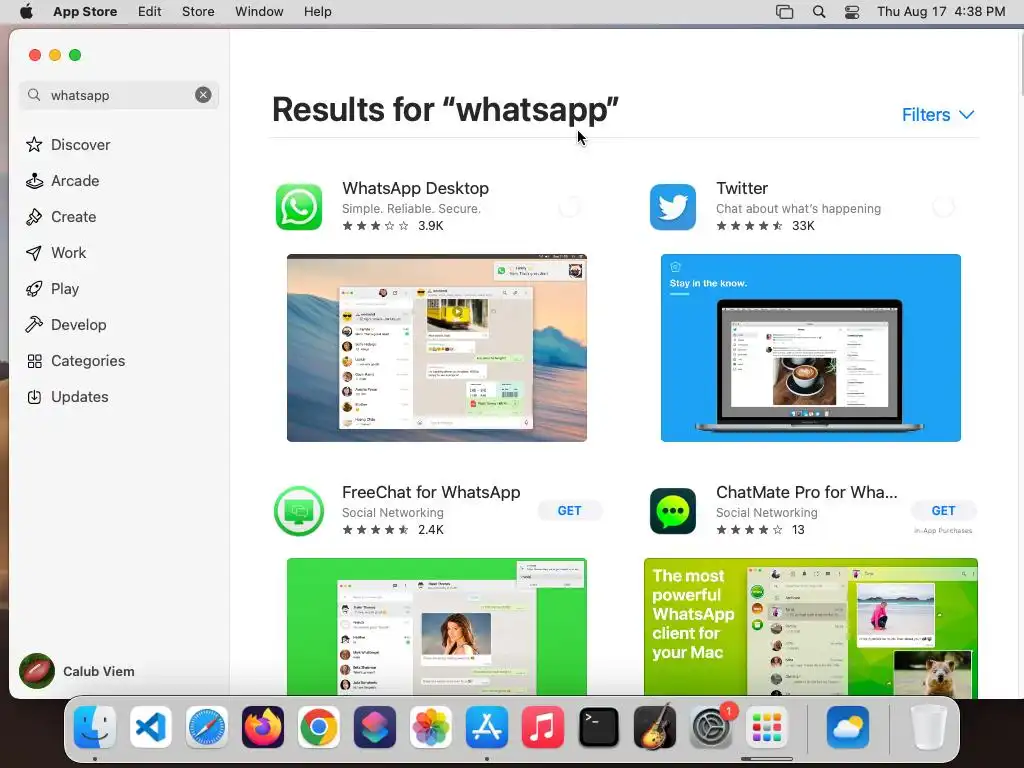Viewport: 1024px width, 768px height.
Task: Open Finder from the Dock
Action: 95,727
